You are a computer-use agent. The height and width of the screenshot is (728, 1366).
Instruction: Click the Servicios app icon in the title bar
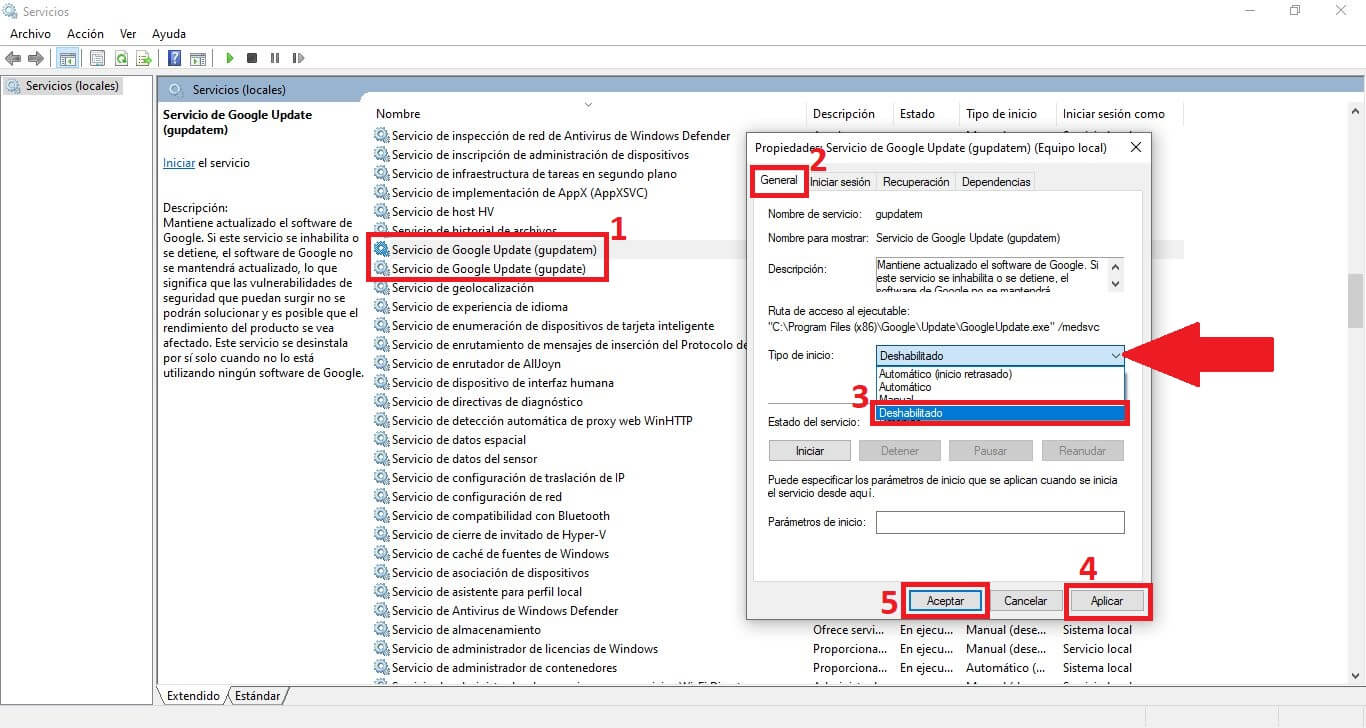tap(10, 11)
